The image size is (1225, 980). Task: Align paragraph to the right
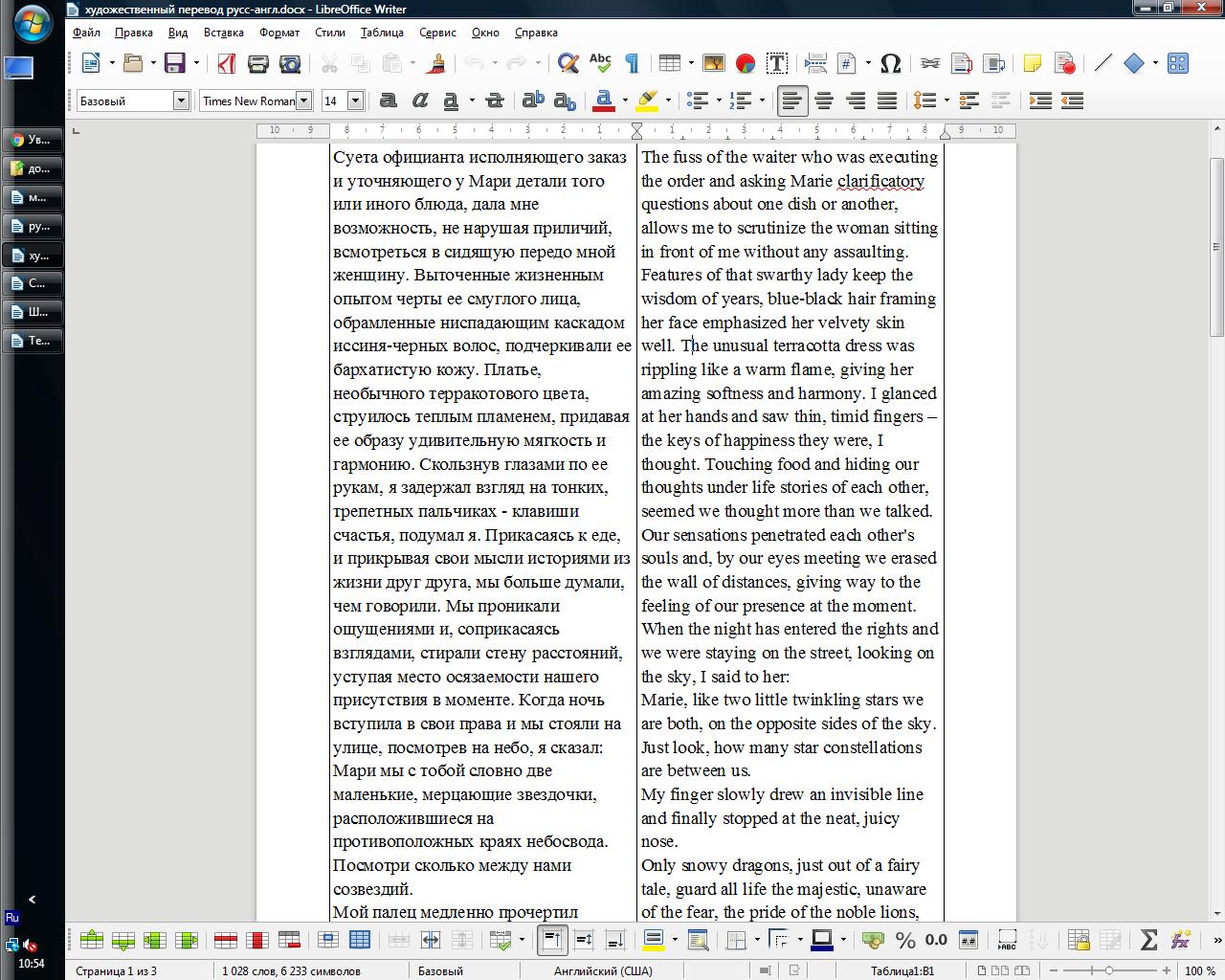click(856, 100)
